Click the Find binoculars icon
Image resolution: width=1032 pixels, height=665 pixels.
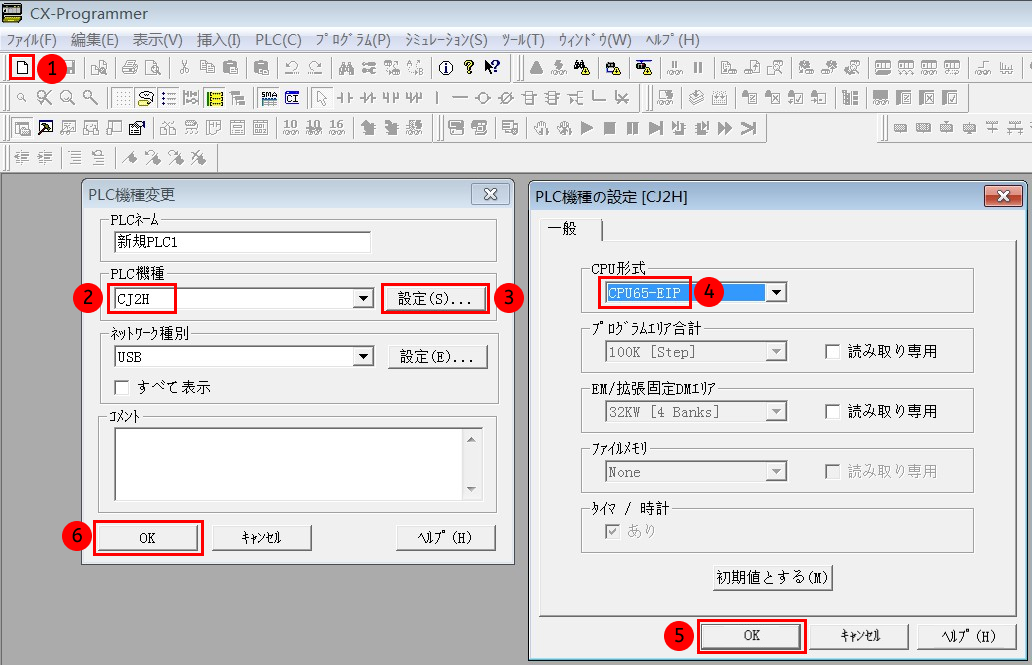click(346, 67)
